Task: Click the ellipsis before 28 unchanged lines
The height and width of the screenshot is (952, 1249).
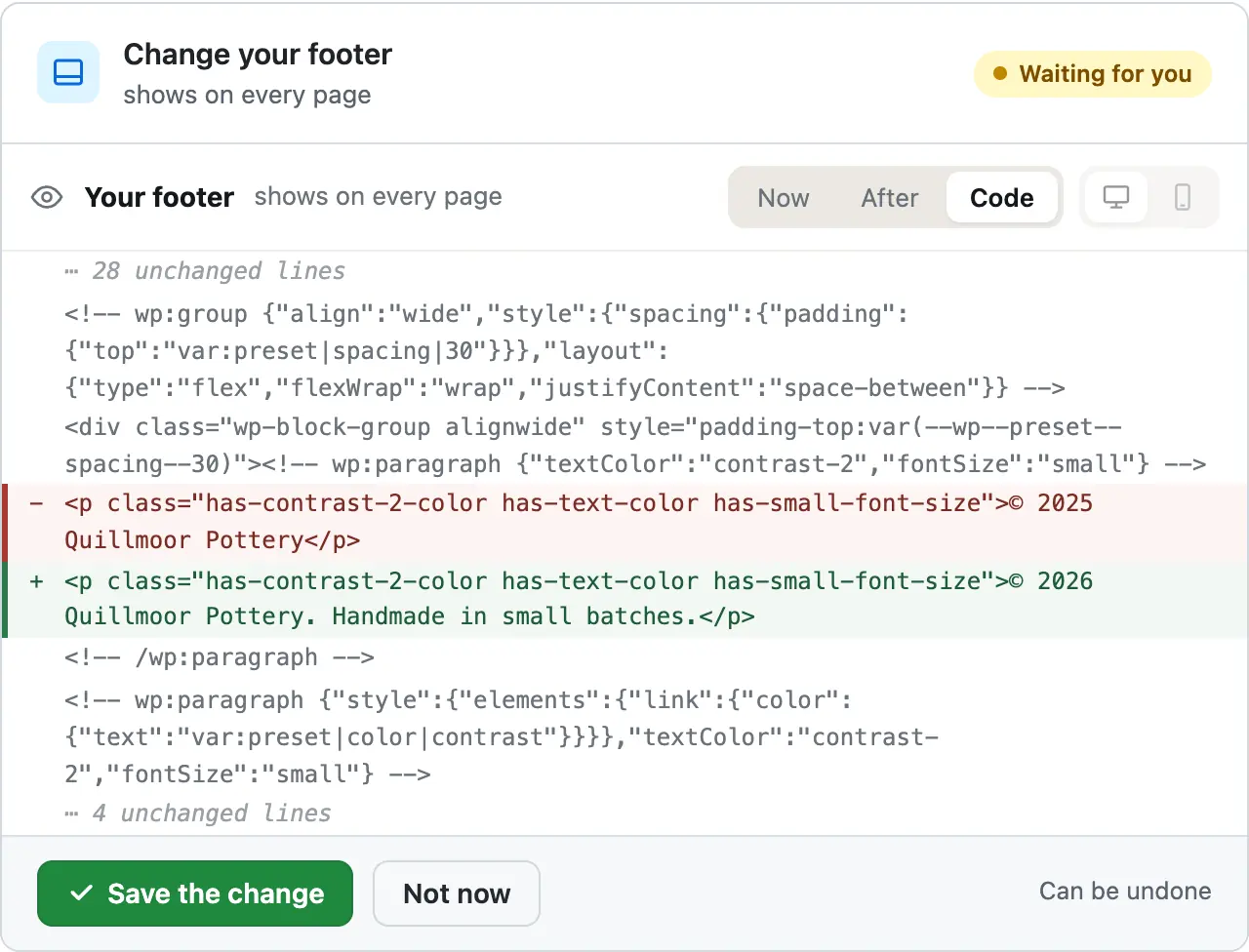Action: [x=71, y=272]
